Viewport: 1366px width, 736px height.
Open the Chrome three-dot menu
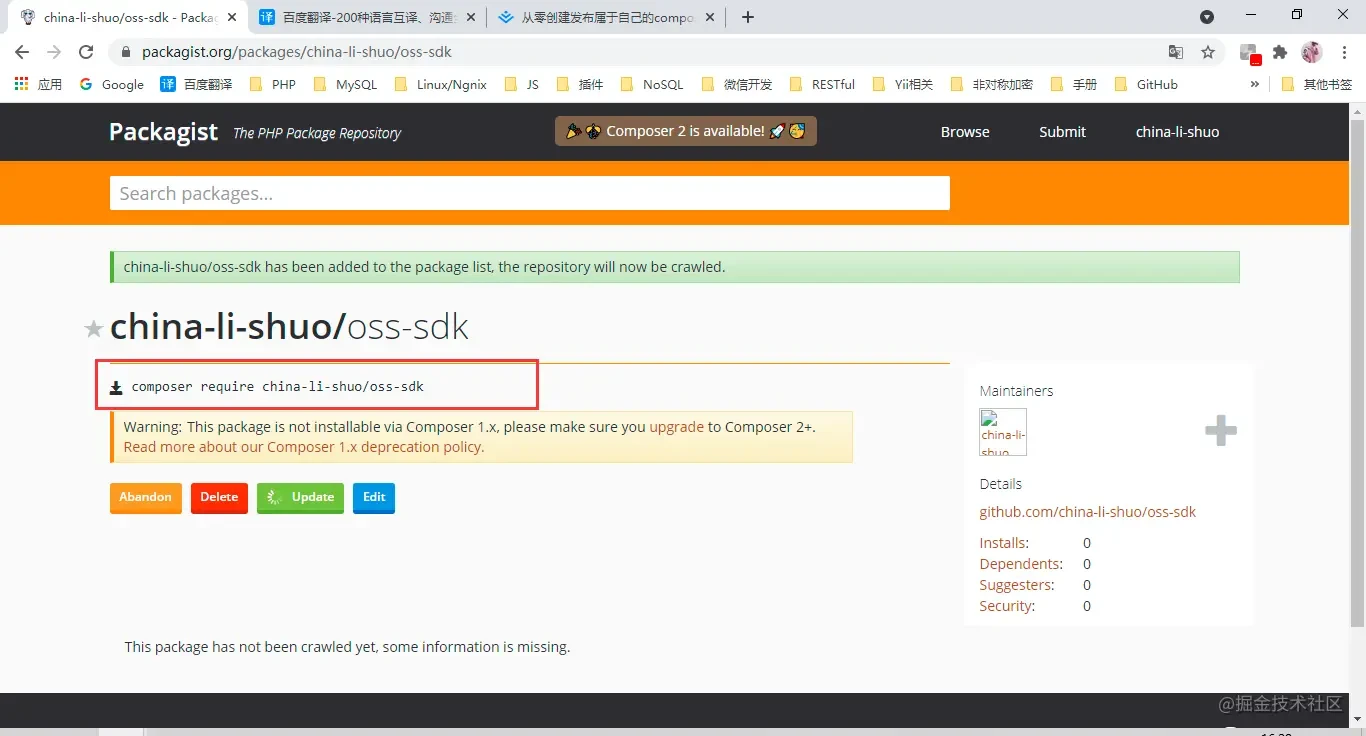point(1345,52)
